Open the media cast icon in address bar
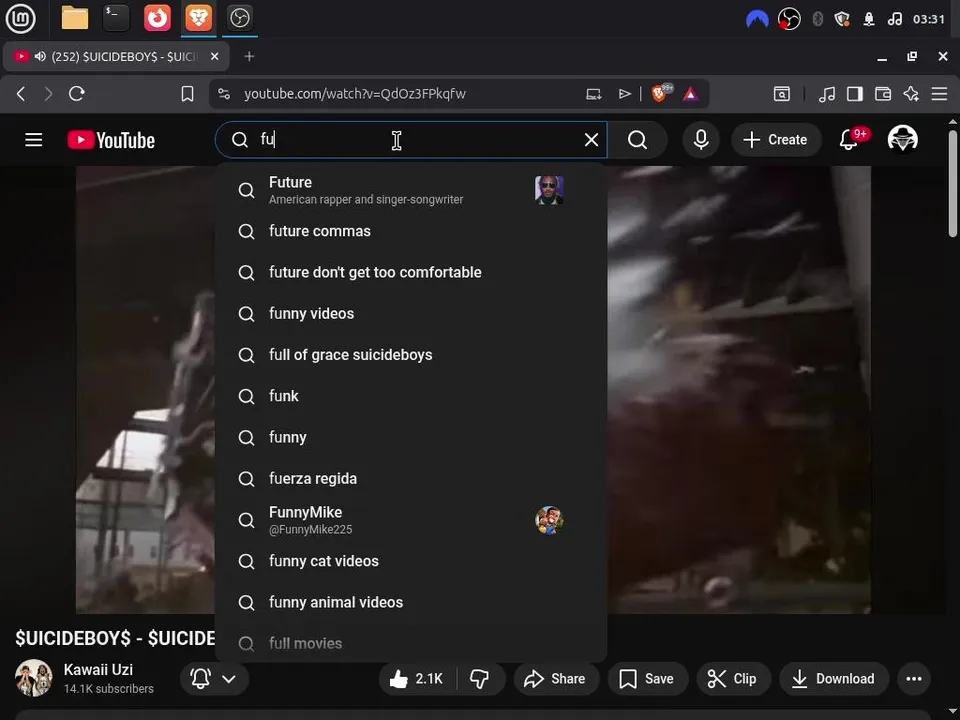The height and width of the screenshot is (720, 960). coord(593,94)
